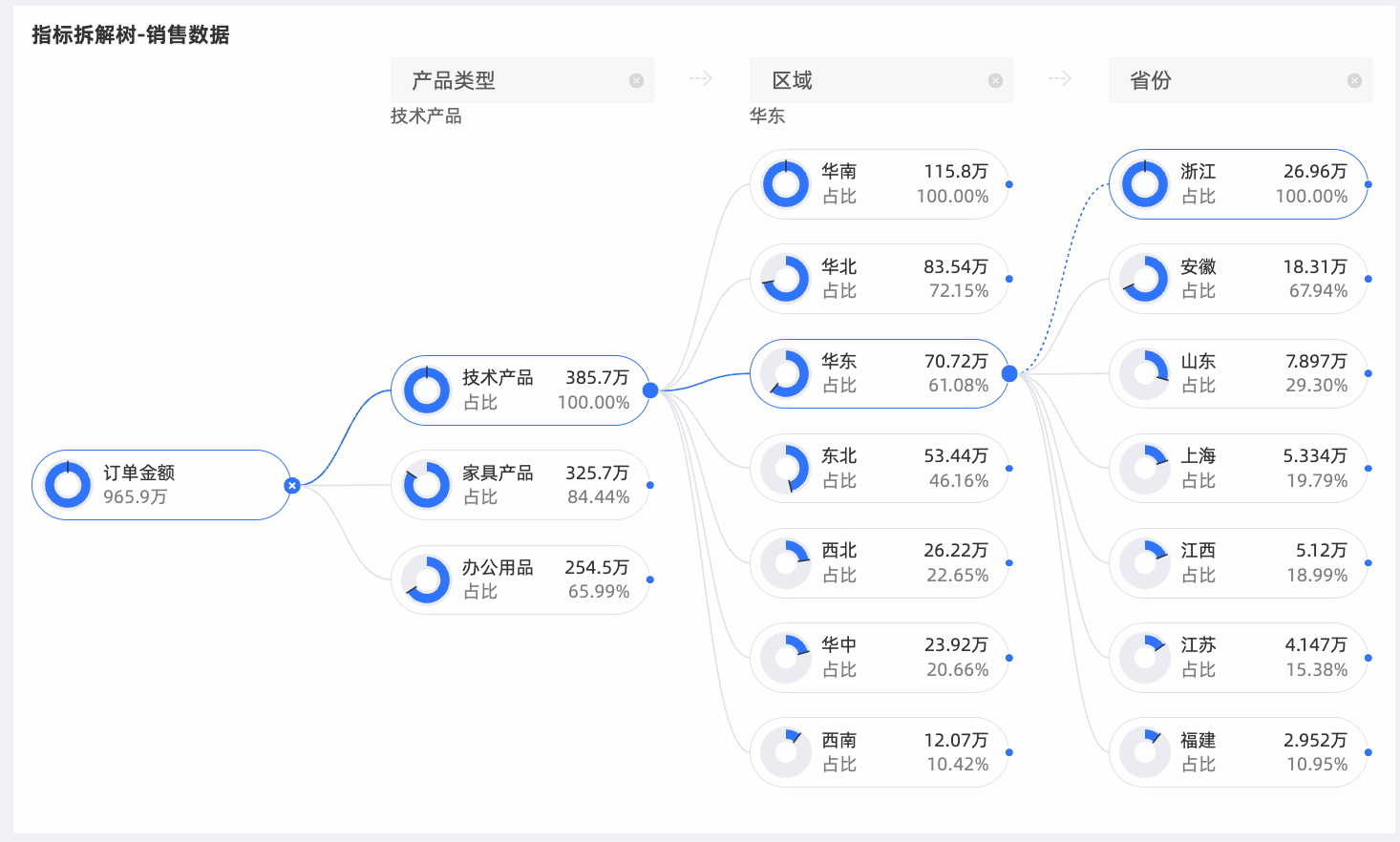Expand the 安徽 node using its dot
The image size is (1400, 842).
(x=1368, y=279)
